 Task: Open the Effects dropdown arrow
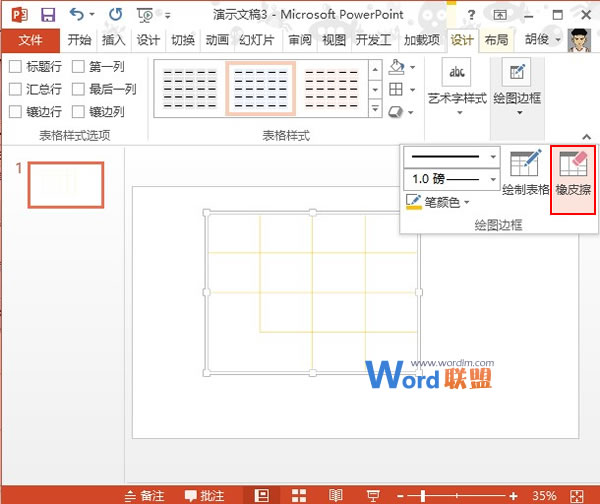(411, 113)
